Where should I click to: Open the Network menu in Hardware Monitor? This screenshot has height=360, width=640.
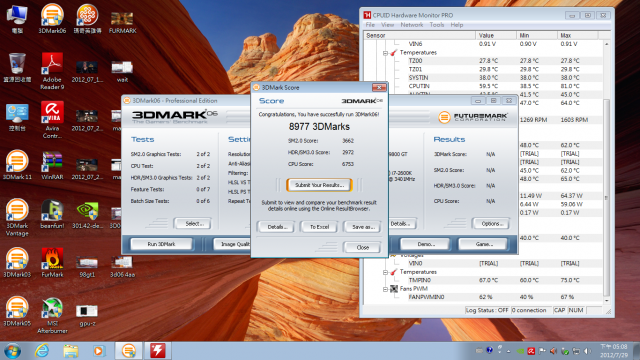pyautogui.click(x=412, y=25)
